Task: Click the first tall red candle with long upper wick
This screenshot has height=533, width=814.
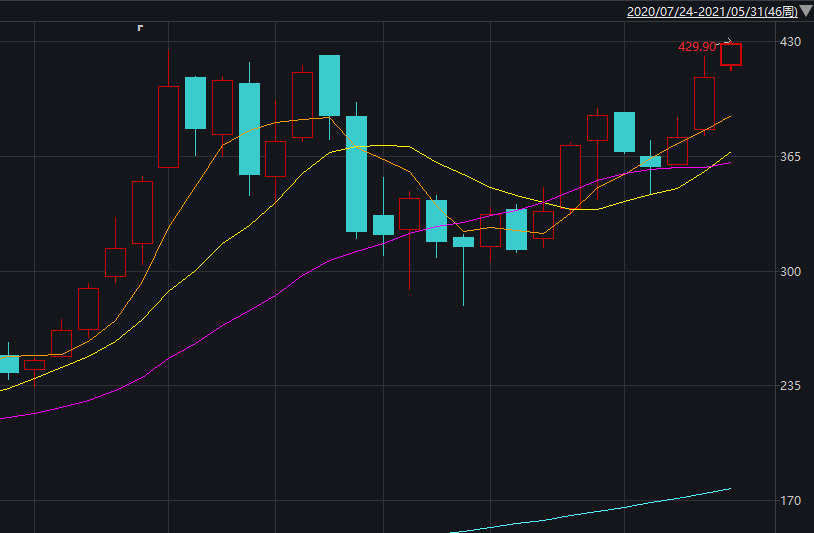Action: coord(168,126)
